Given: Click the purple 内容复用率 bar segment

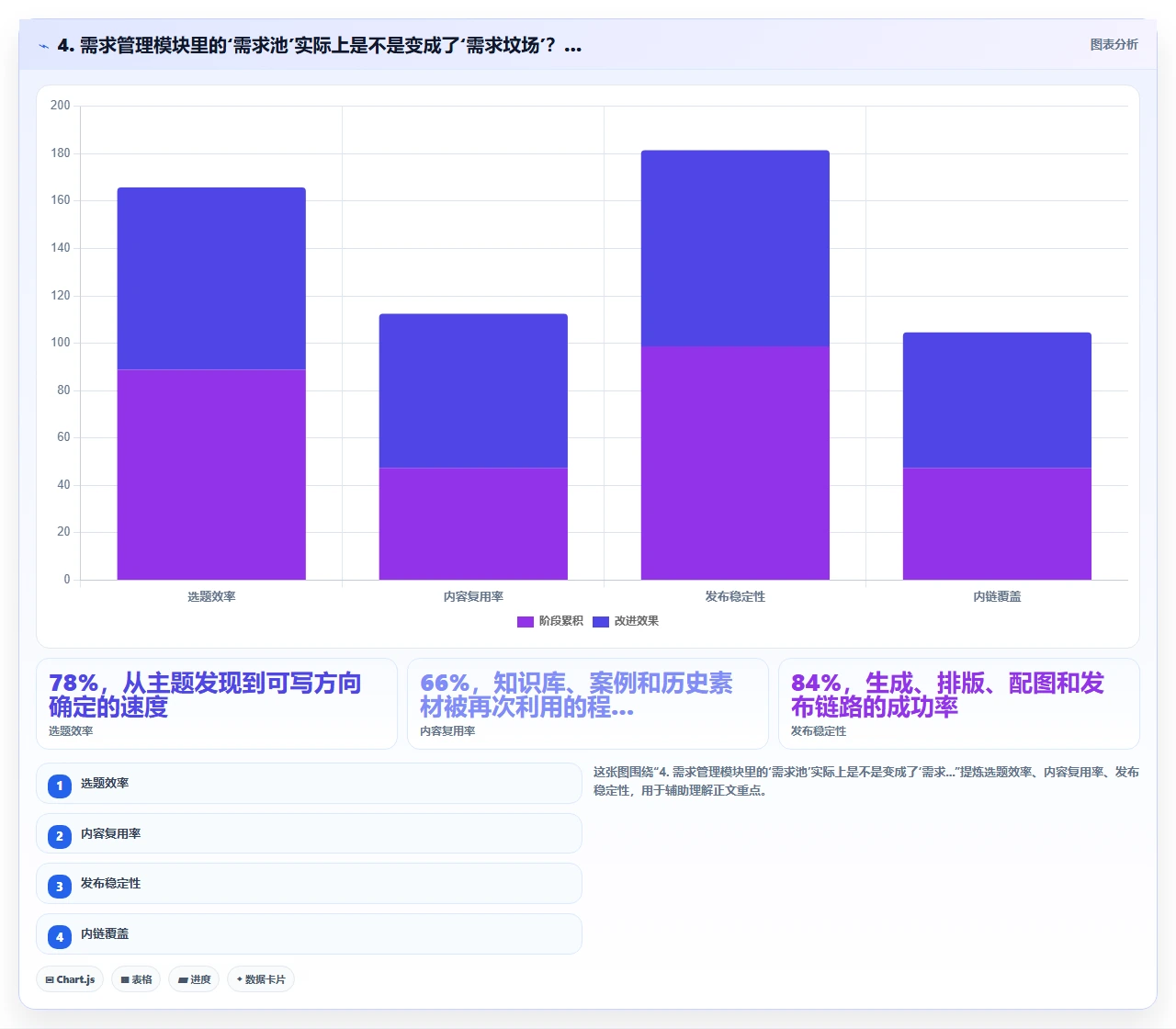Looking at the screenshot, I should pyautogui.click(x=473, y=524).
